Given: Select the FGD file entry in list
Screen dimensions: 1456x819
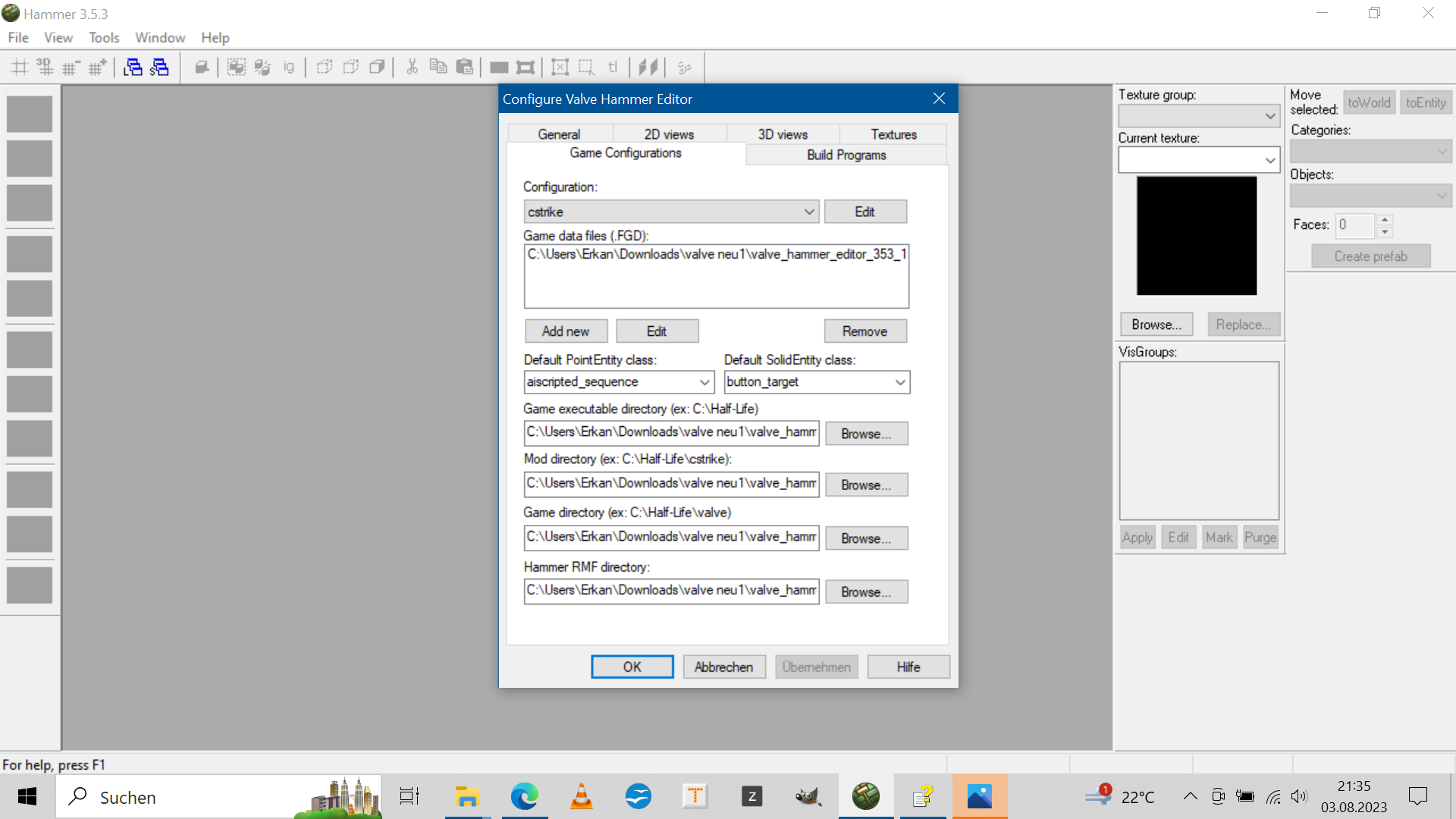Looking at the screenshot, I should click(717, 254).
